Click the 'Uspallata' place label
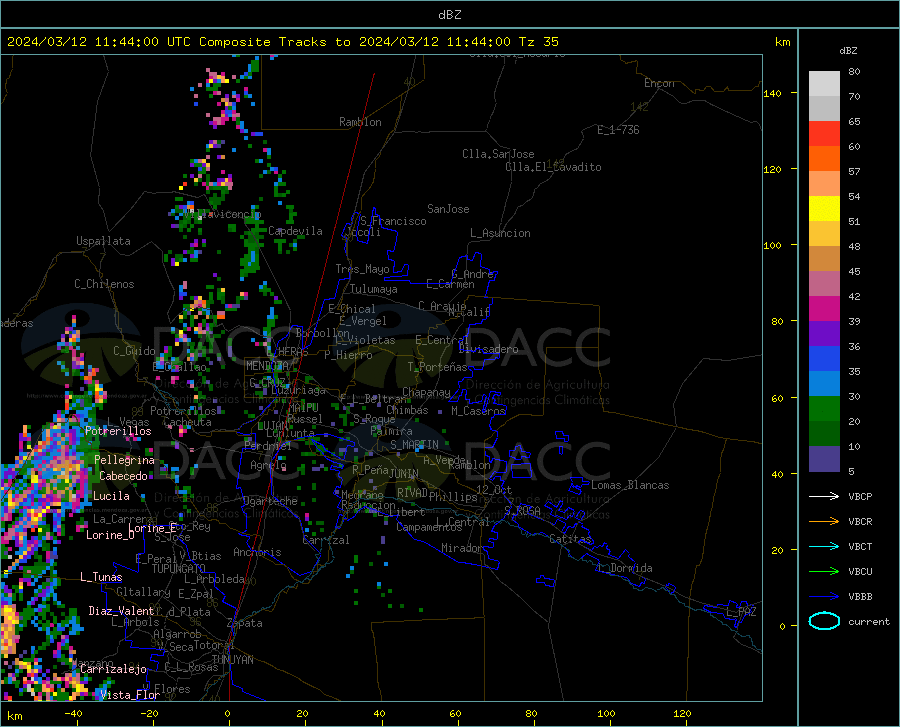The image size is (900, 727). click(103, 242)
